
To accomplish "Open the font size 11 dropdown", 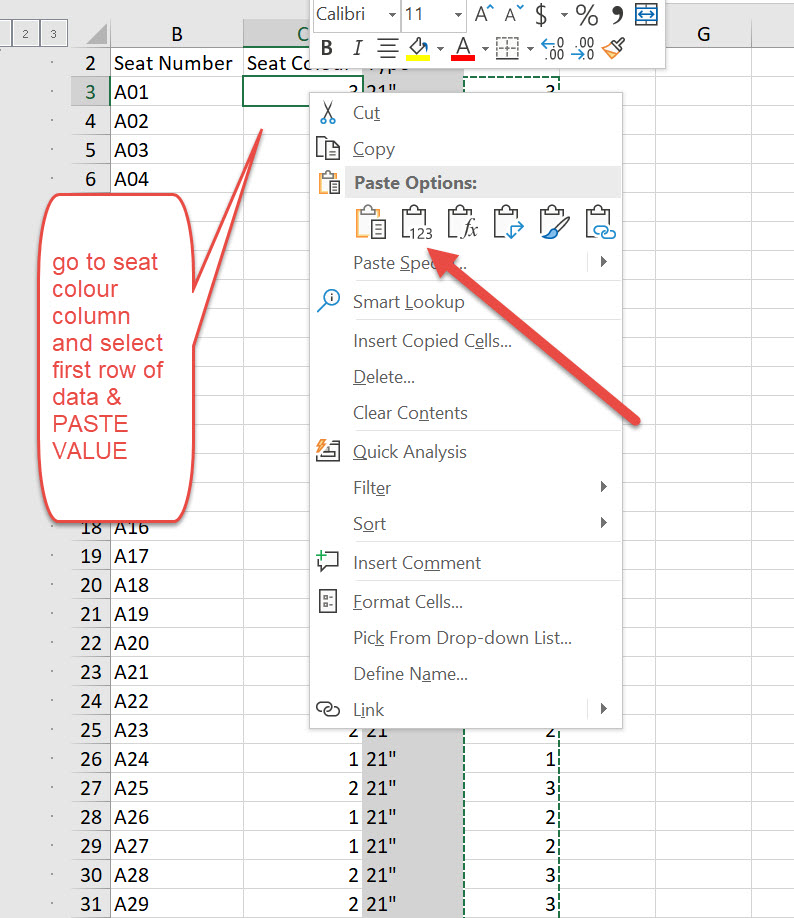I will pyautogui.click(x=458, y=15).
